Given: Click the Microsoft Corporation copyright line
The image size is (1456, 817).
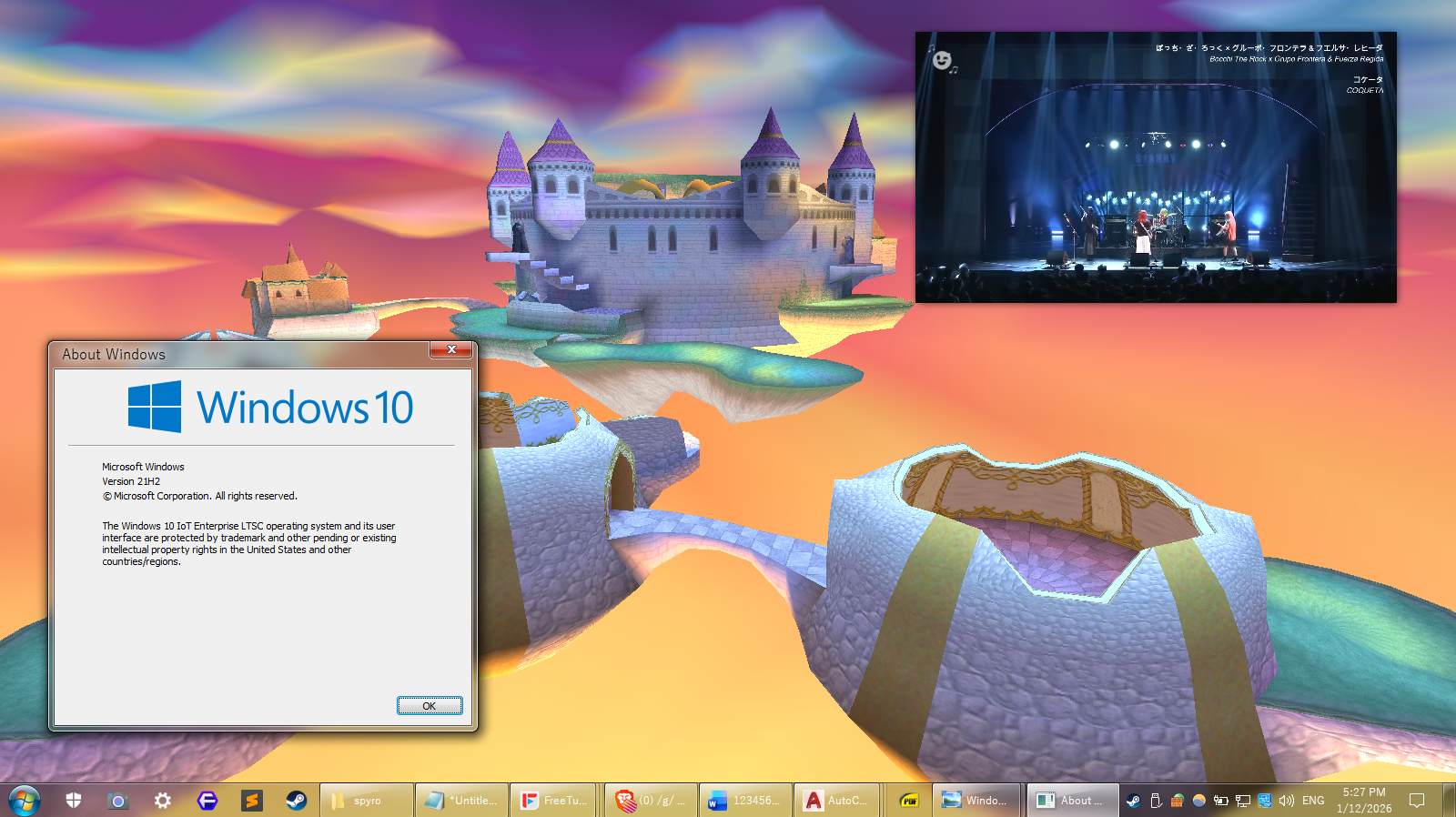Looking at the screenshot, I should pos(199,496).
